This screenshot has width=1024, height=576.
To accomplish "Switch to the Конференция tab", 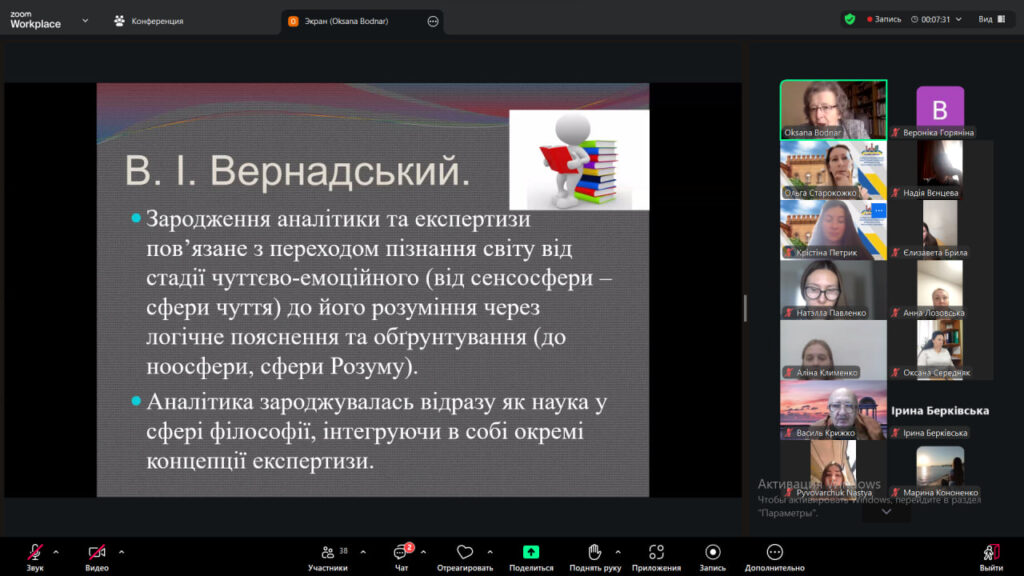I will [x=149, y=20].
